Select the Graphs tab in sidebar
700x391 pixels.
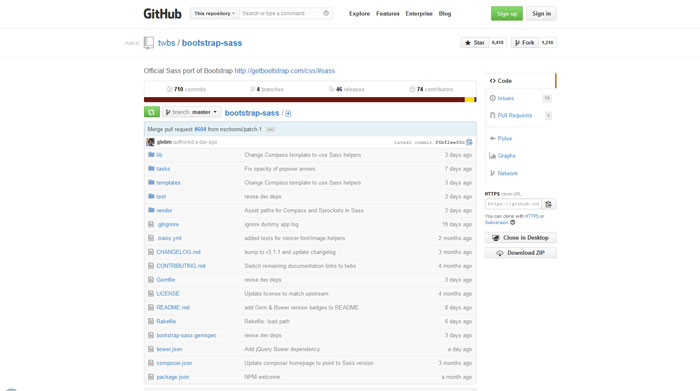[521, 156]
